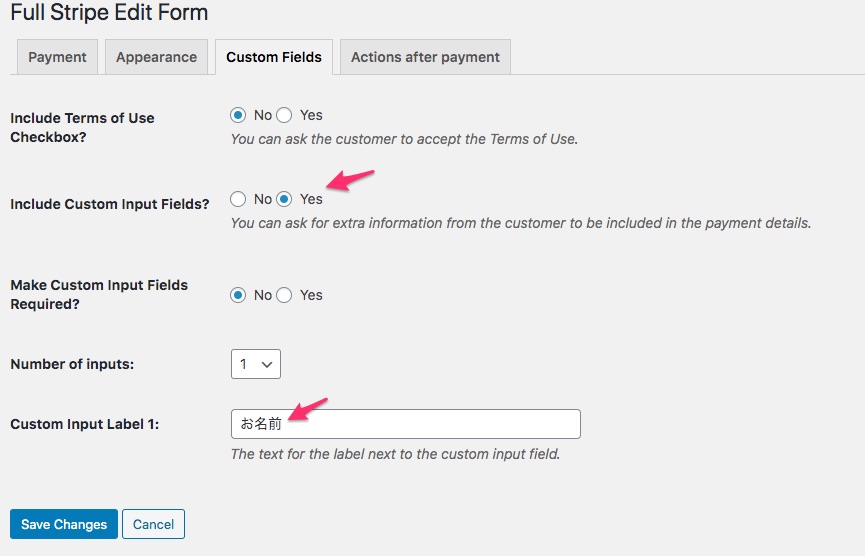Click the chevron arrow in inputs selector
The image size is (865, 556).
pyautogui.click(x=267, y=365)
